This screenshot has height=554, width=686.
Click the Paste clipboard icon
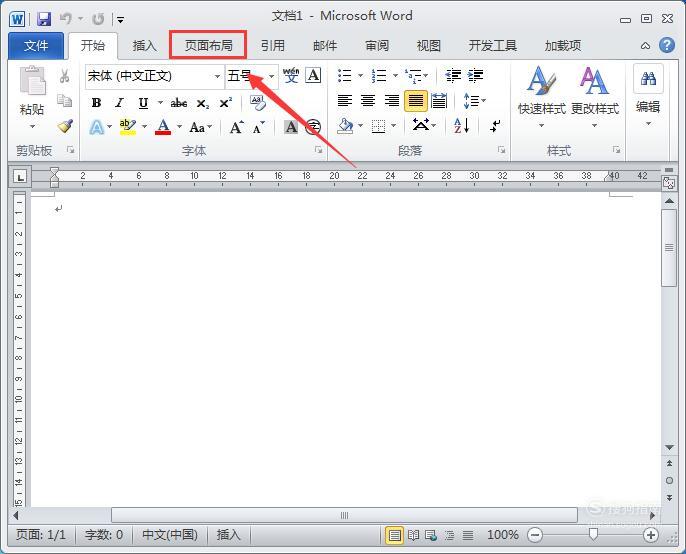(32, 81)
